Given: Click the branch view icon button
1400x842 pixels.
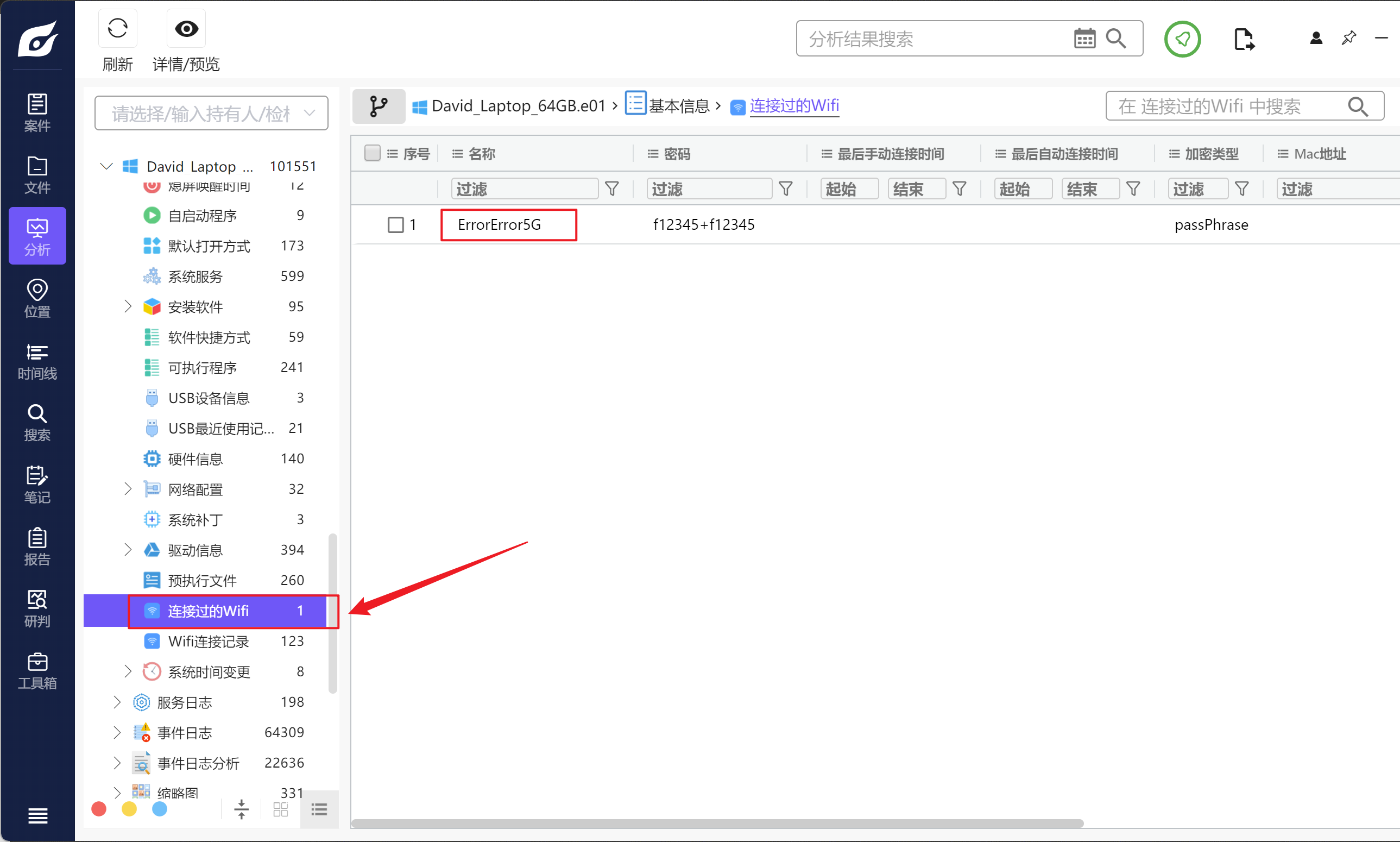Looking at the screenshot, I should (378, 106).
